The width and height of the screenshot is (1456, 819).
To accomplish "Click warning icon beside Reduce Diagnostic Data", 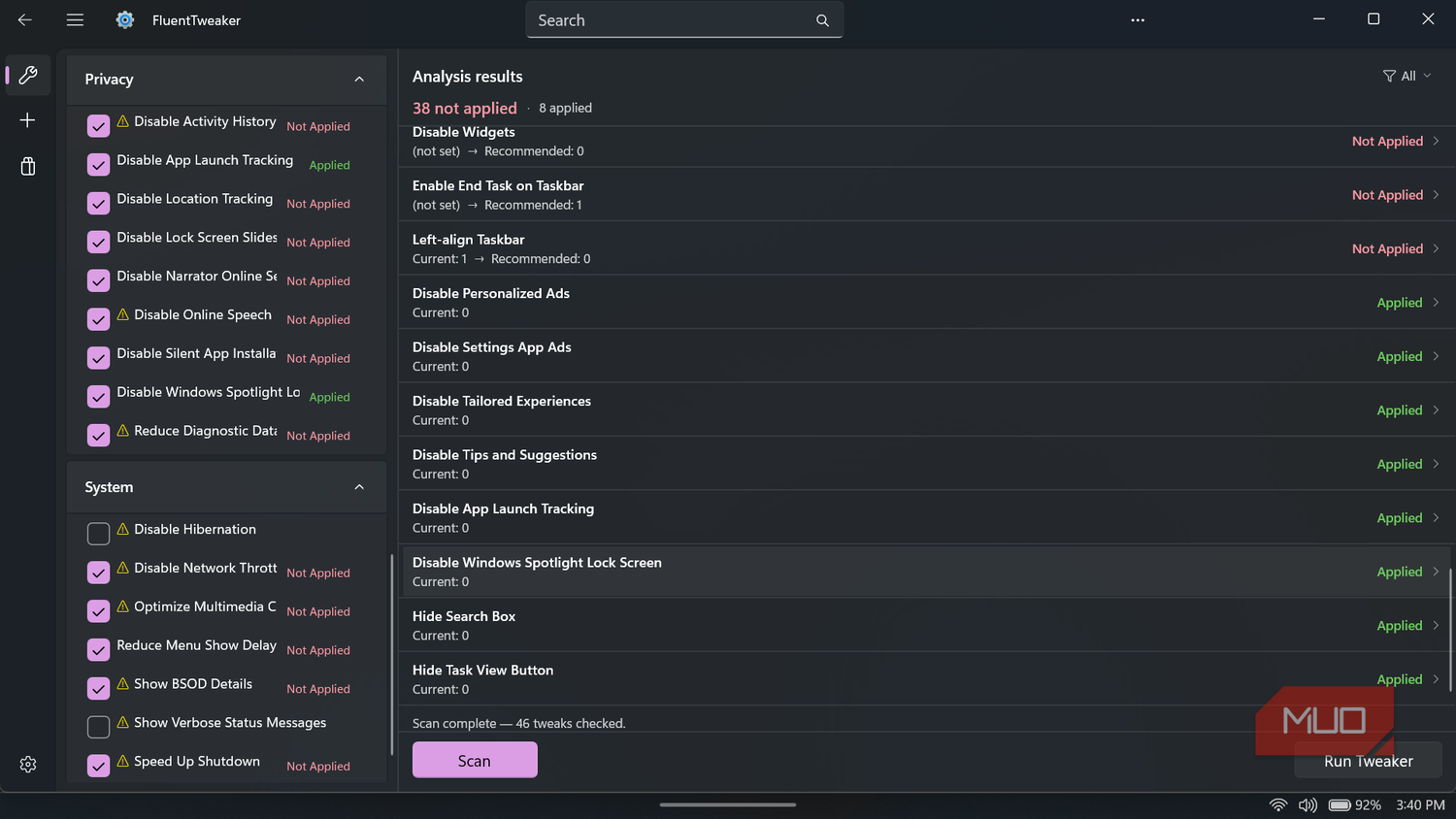I will 122,431.
